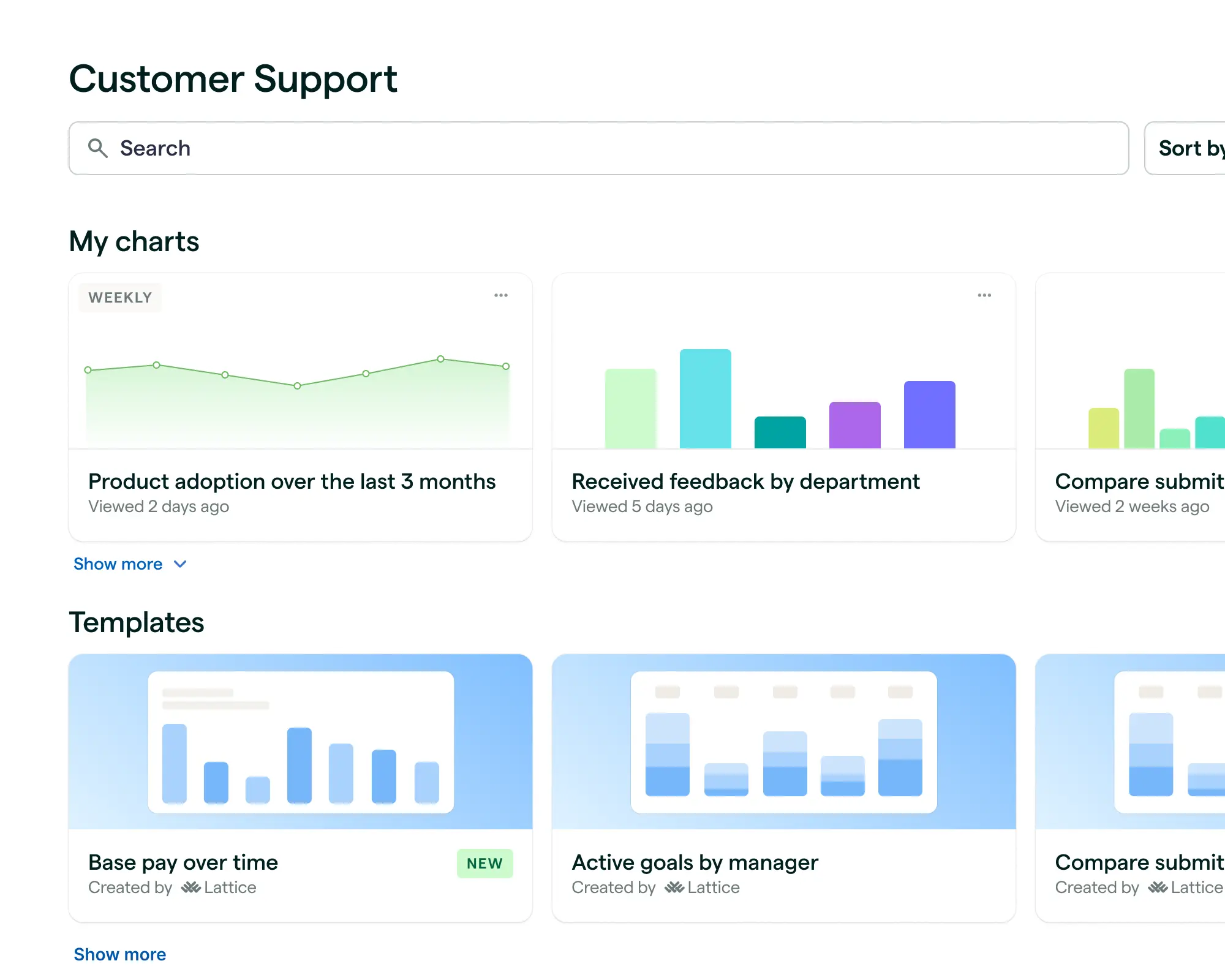
Task: Click the WEEKLY badge on Product adoption chart
Action: click(120, 298)
